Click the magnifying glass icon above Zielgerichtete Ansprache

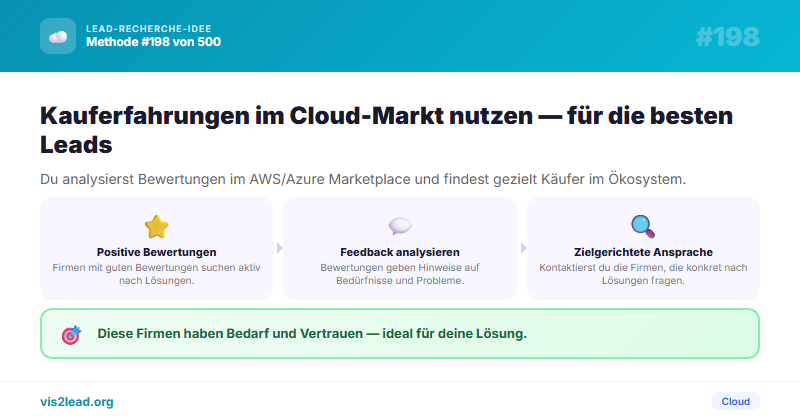(x=643, y=227)
